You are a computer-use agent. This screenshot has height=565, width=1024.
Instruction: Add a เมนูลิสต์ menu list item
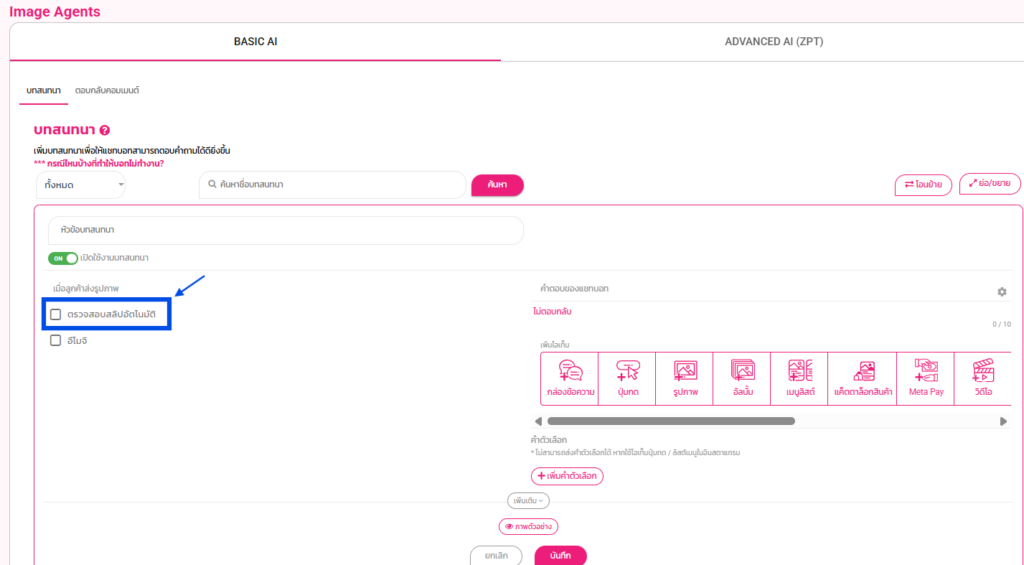point(800,379)
